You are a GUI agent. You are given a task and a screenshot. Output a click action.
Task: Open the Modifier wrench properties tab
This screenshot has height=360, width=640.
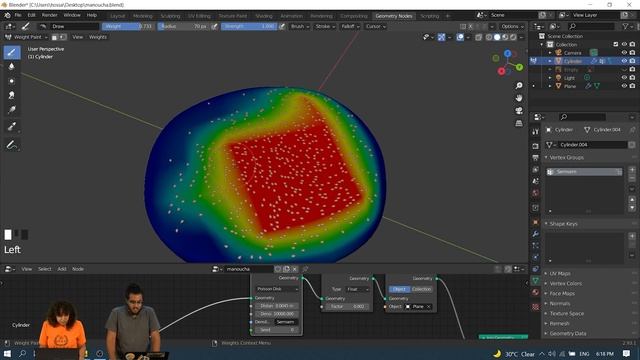[x=536, y=233]
